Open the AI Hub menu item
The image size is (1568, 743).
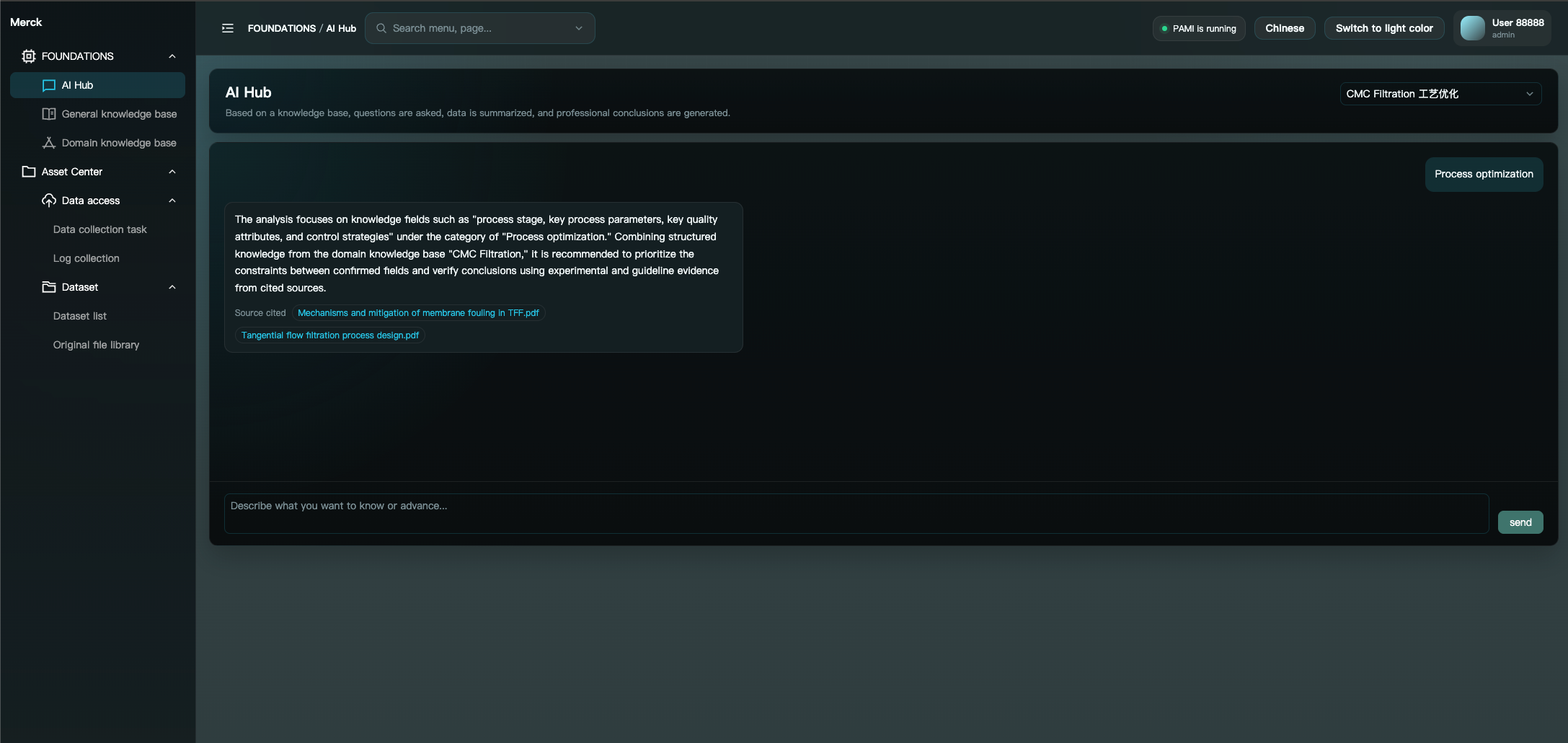click(97, 85)
